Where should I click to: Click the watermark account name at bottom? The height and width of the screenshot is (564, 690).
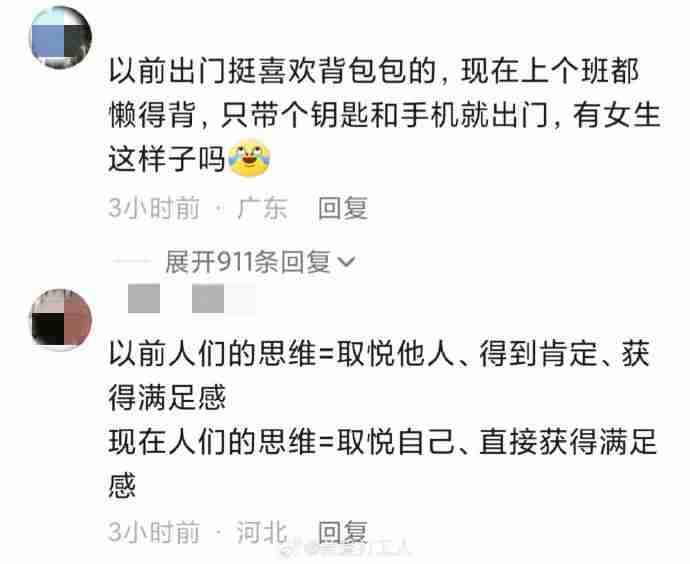(x=359, y=549)
